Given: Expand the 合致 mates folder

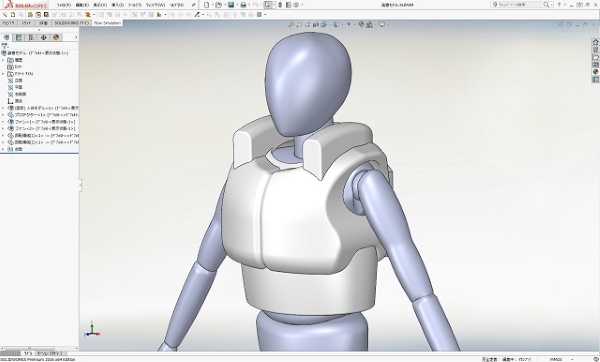Looking at the screenshot, I should [3, 149].
